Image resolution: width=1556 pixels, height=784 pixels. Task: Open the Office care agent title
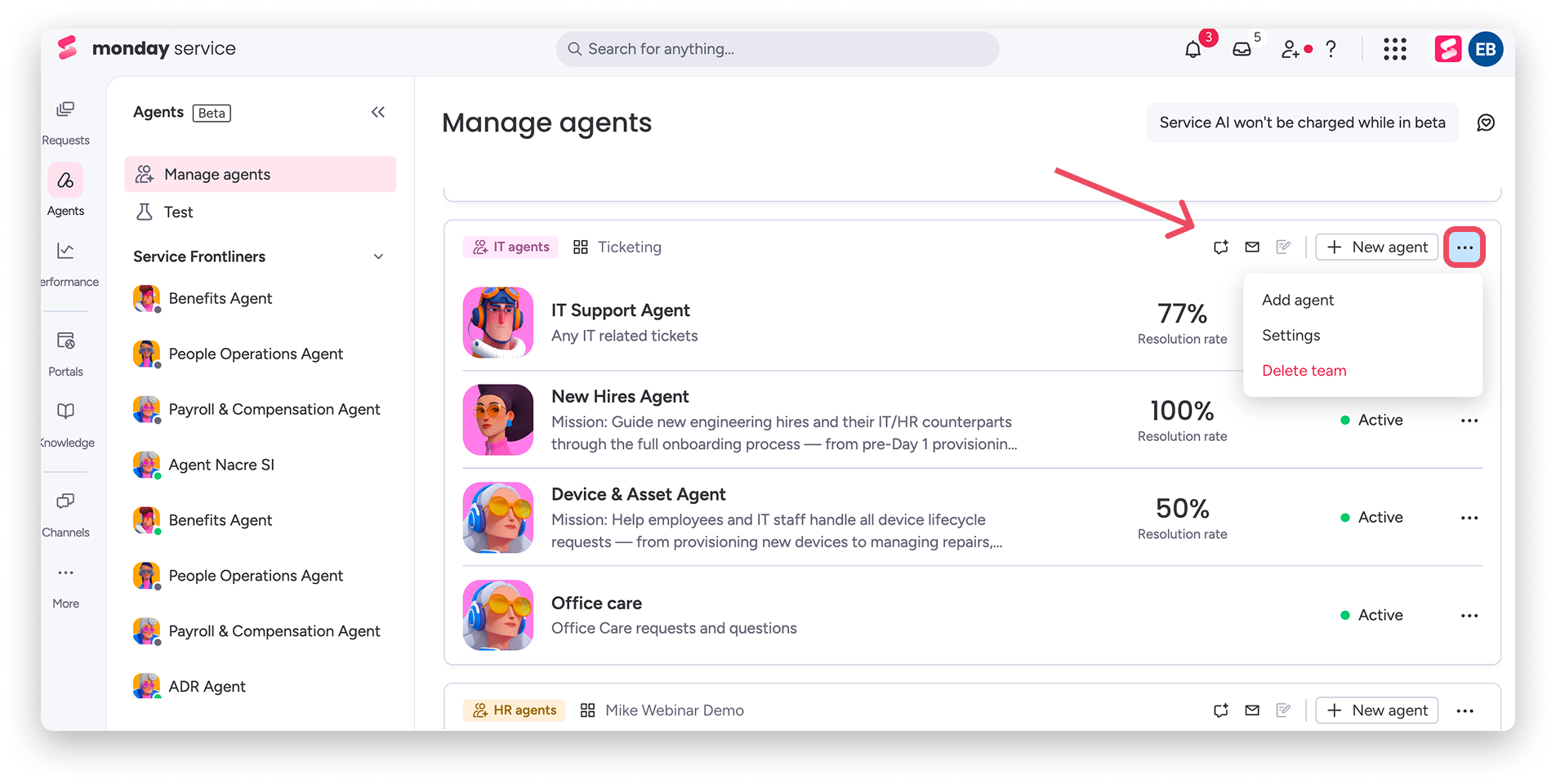[596, 603]
